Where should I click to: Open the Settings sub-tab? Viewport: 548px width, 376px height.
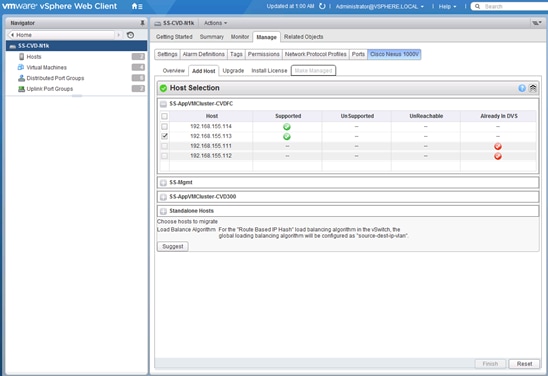click(167, 54)
